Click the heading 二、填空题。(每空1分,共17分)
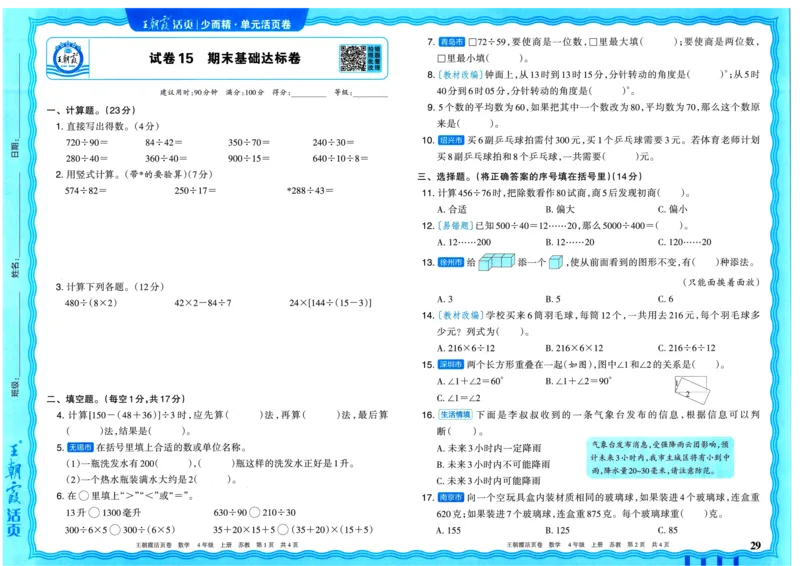800x566 pixels. click(116, 399)
